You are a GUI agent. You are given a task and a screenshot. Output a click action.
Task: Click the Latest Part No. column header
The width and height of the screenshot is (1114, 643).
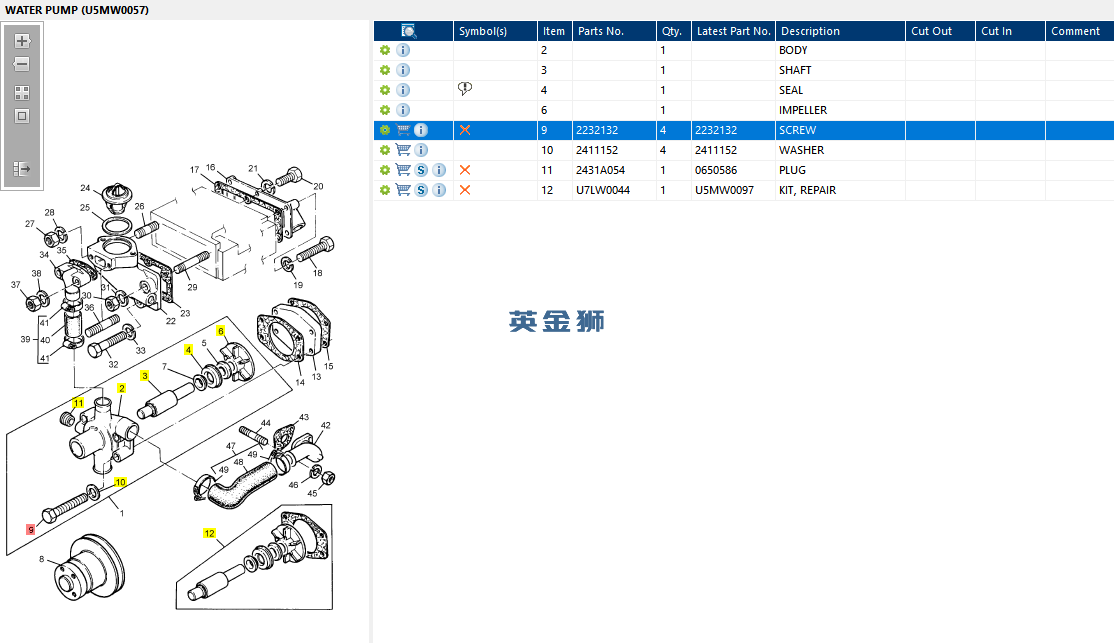pos(733,31)
